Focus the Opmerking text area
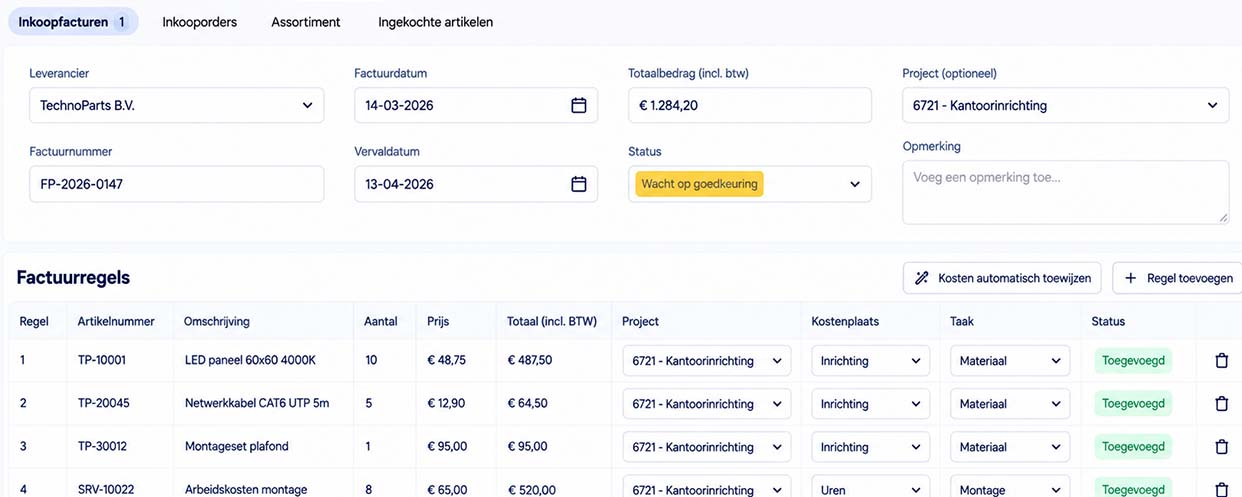Screen dimensions: 1242x497 point(1065,192)
